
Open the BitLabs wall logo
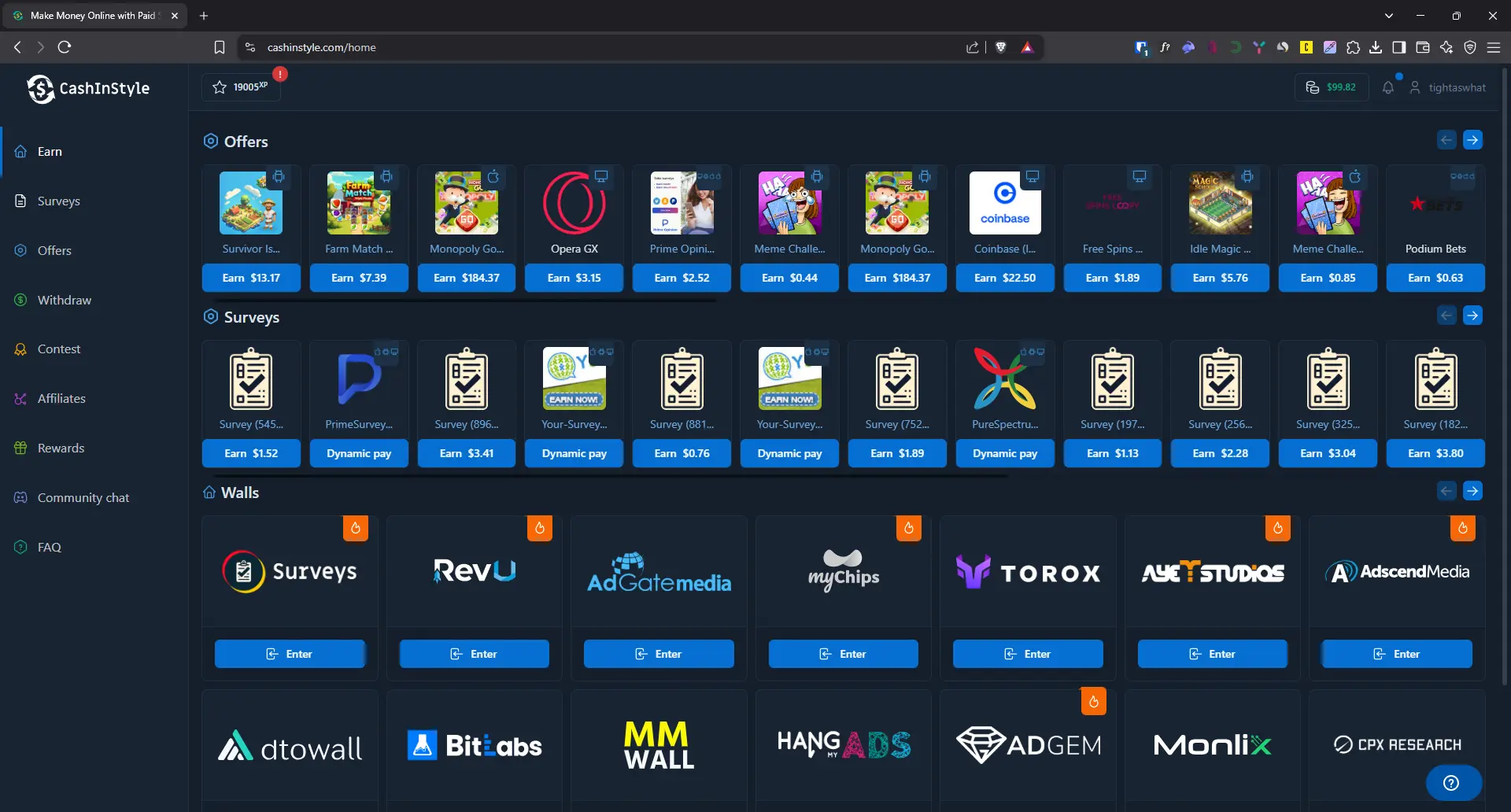[x=475, y=746]
